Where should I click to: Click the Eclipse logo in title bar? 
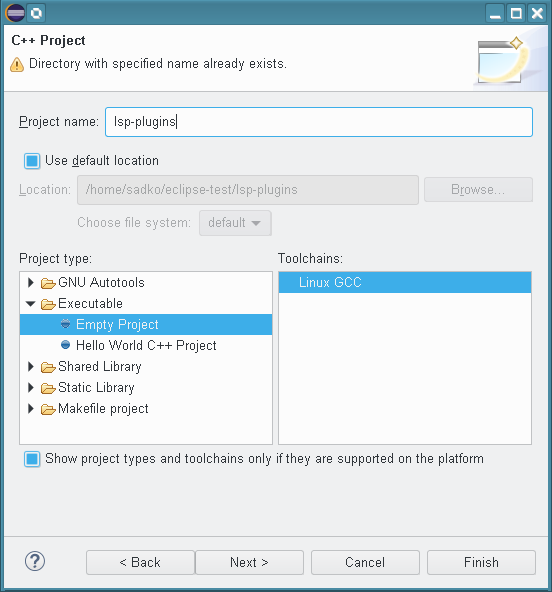15,13
